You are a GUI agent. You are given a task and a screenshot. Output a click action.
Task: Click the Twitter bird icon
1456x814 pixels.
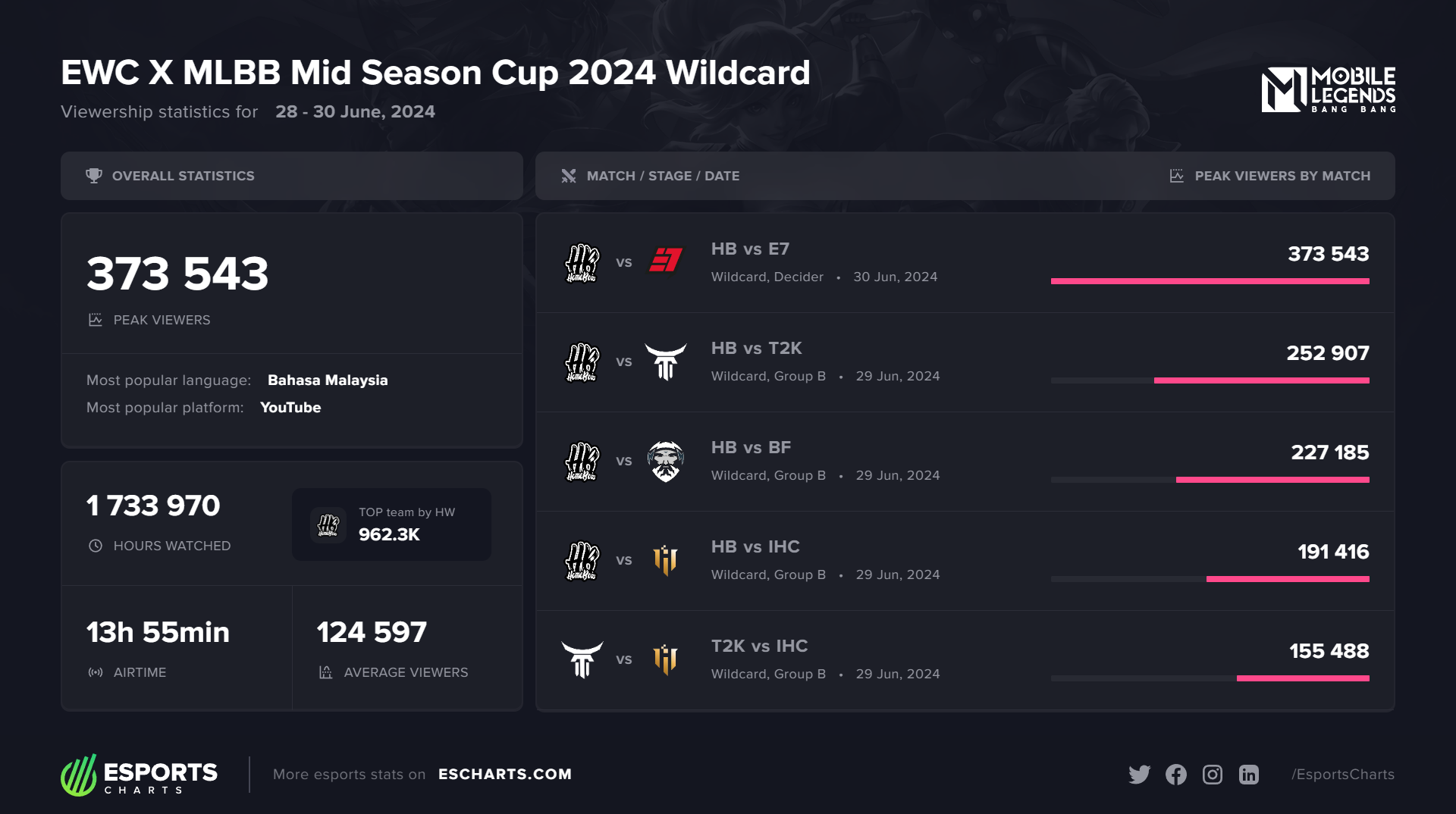[1139, 774]
